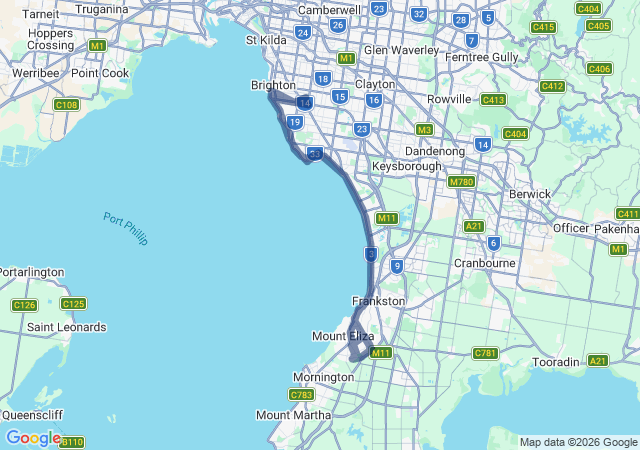Click route 15 blue shield
The width and height of the screenshot is (640, 450).
(x=340, y=97)
